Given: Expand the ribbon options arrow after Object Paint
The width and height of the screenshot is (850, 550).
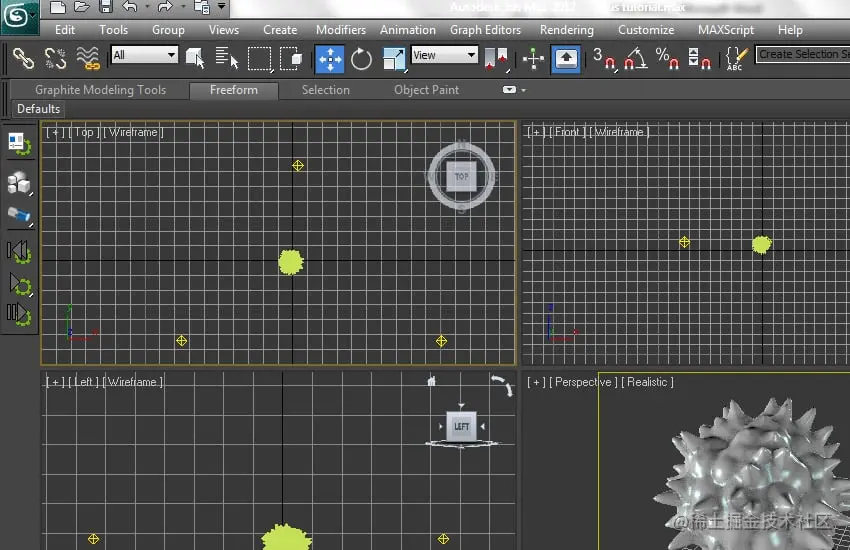Looking at the screenshot, I should point(514,90).
